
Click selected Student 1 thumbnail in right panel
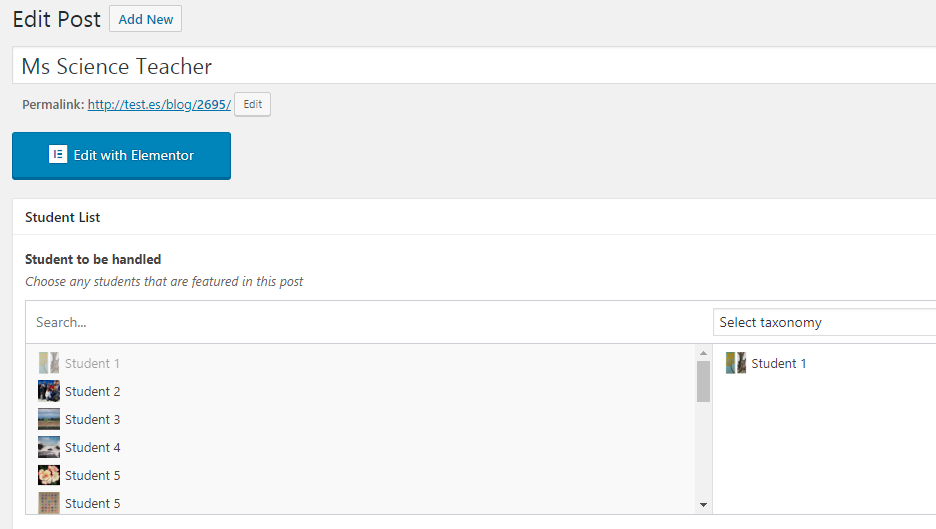click(736, 363)
